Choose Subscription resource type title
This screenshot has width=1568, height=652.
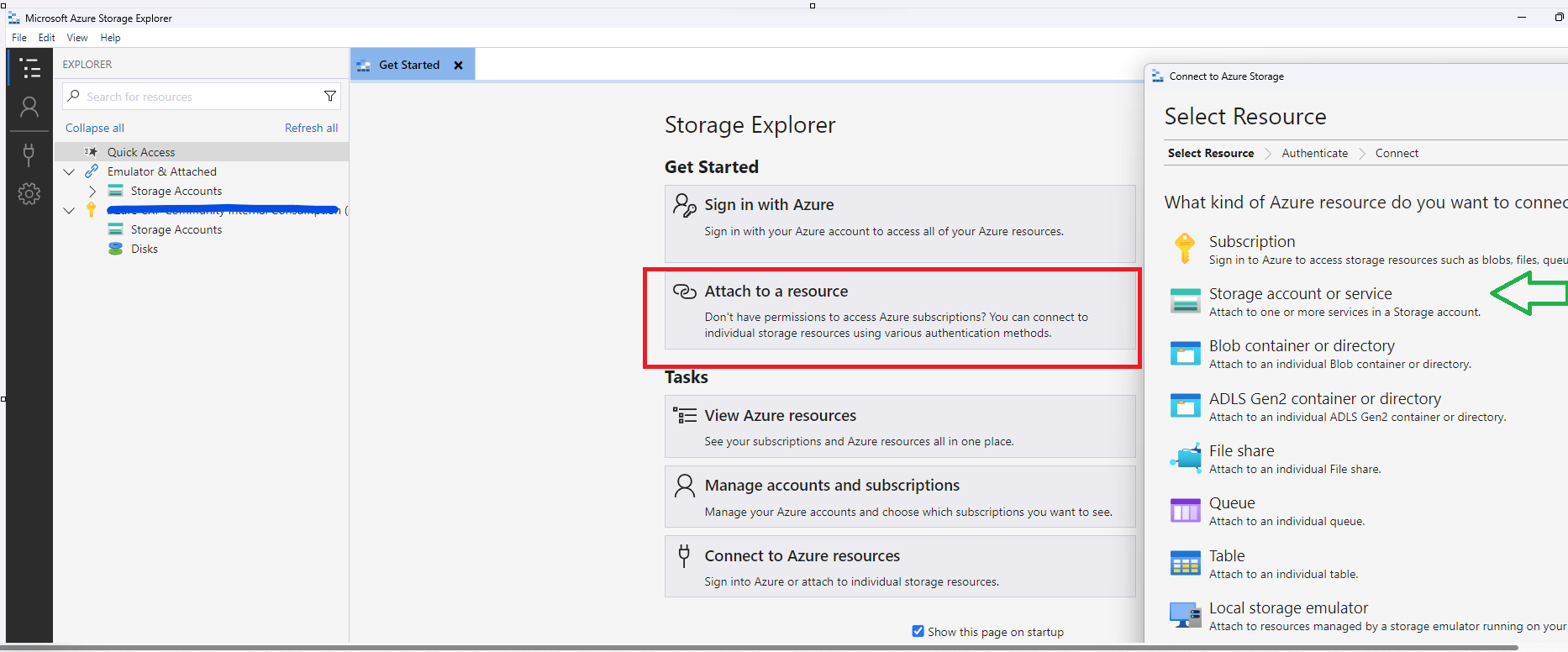(1252, 241)
